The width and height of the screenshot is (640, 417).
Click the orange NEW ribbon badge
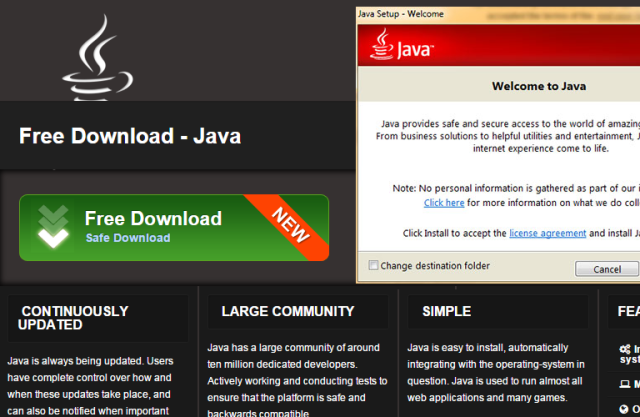[290, 226]
